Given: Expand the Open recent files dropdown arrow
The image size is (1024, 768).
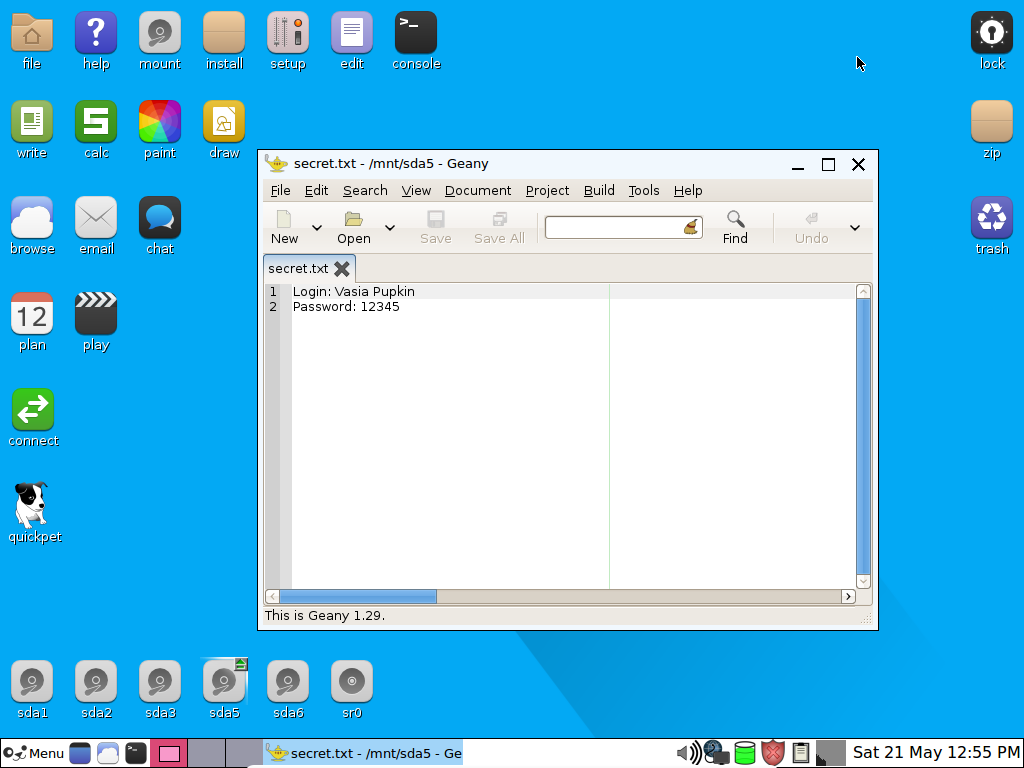Looking at the screenshot, I should (x=390, y=228).
